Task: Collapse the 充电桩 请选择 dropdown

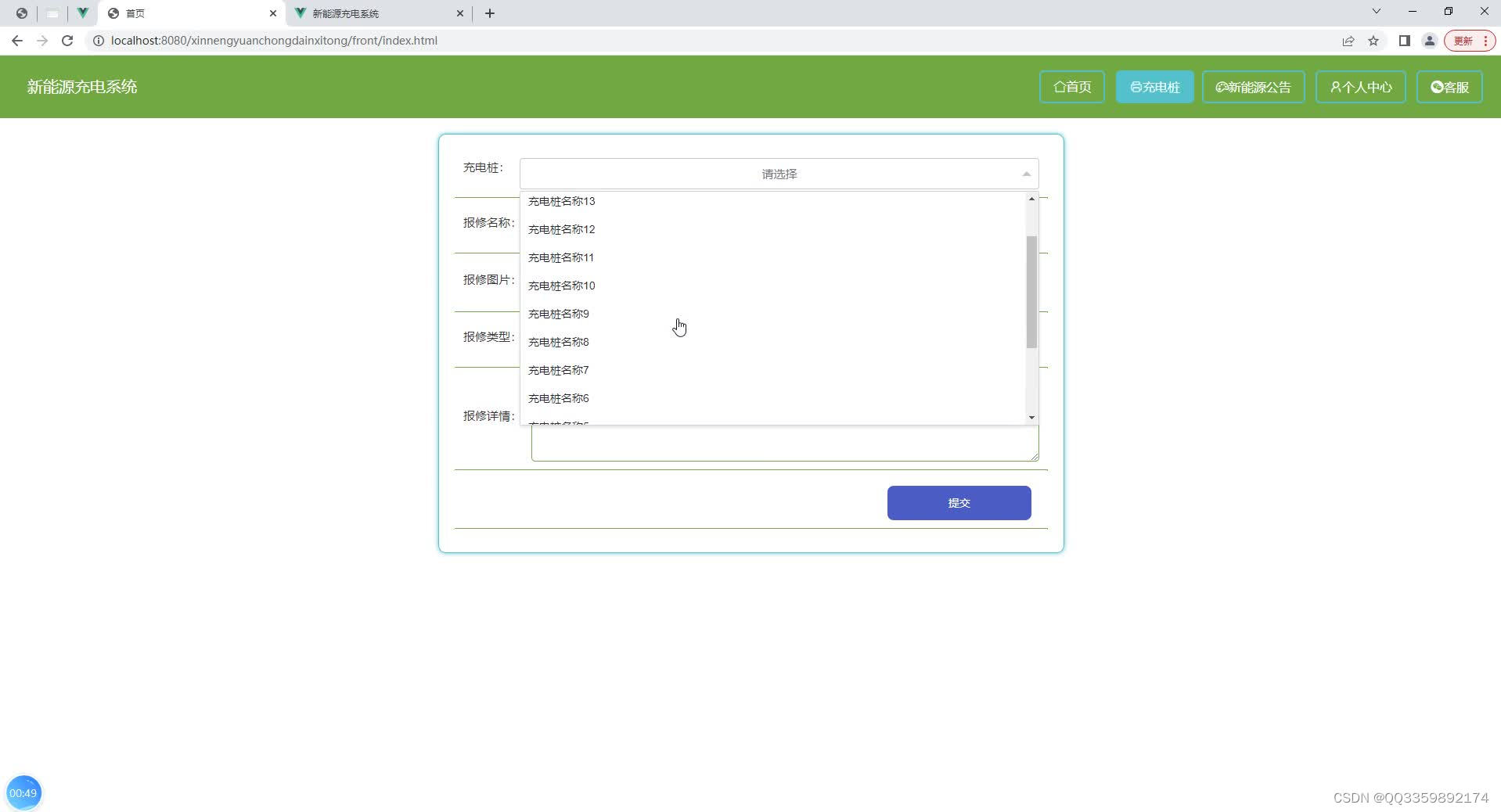Action: pos(779,174)
